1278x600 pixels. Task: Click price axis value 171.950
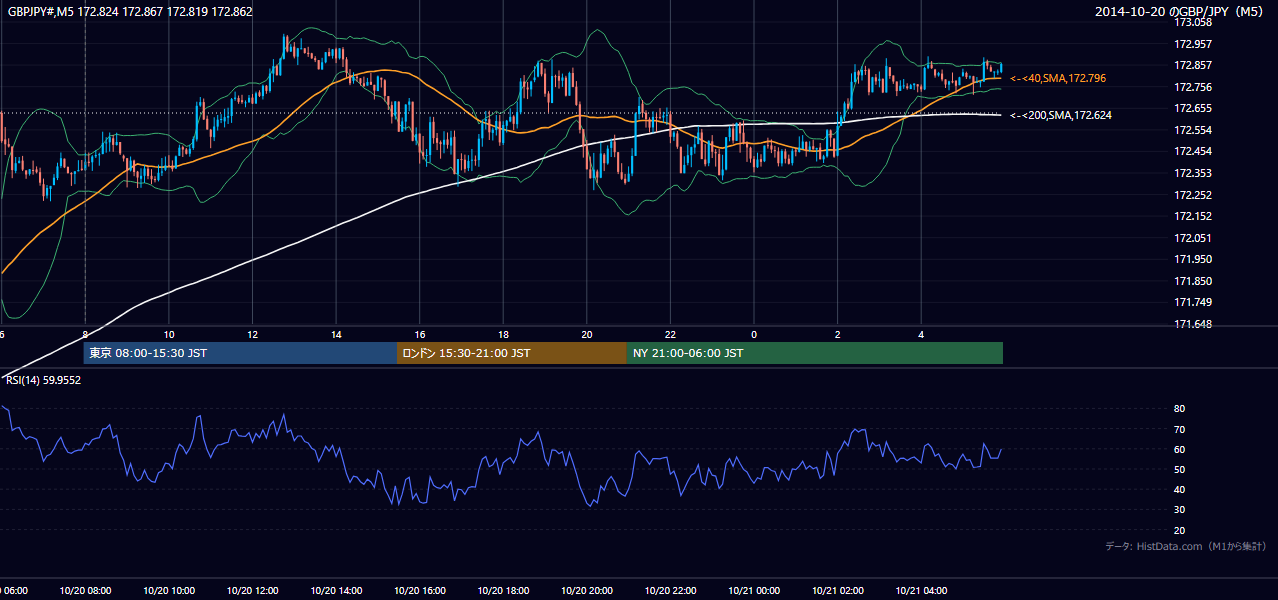[1193, 260]
